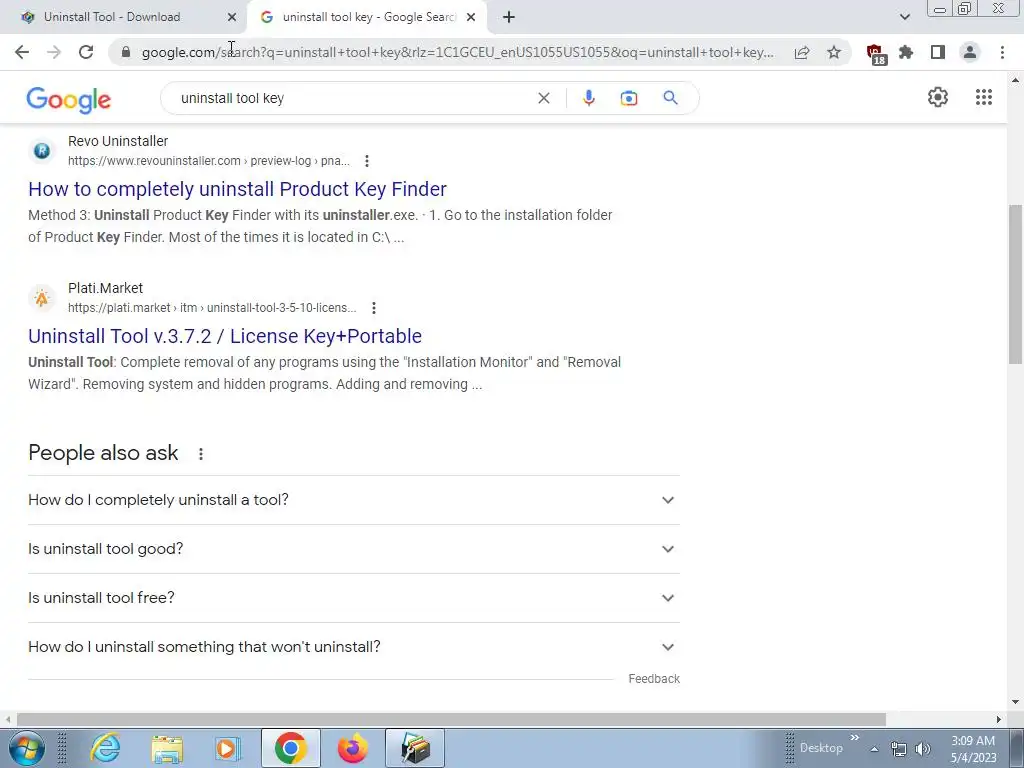
Task: Switch to Chrome in the taskbar
Action: tap(291, 748)
